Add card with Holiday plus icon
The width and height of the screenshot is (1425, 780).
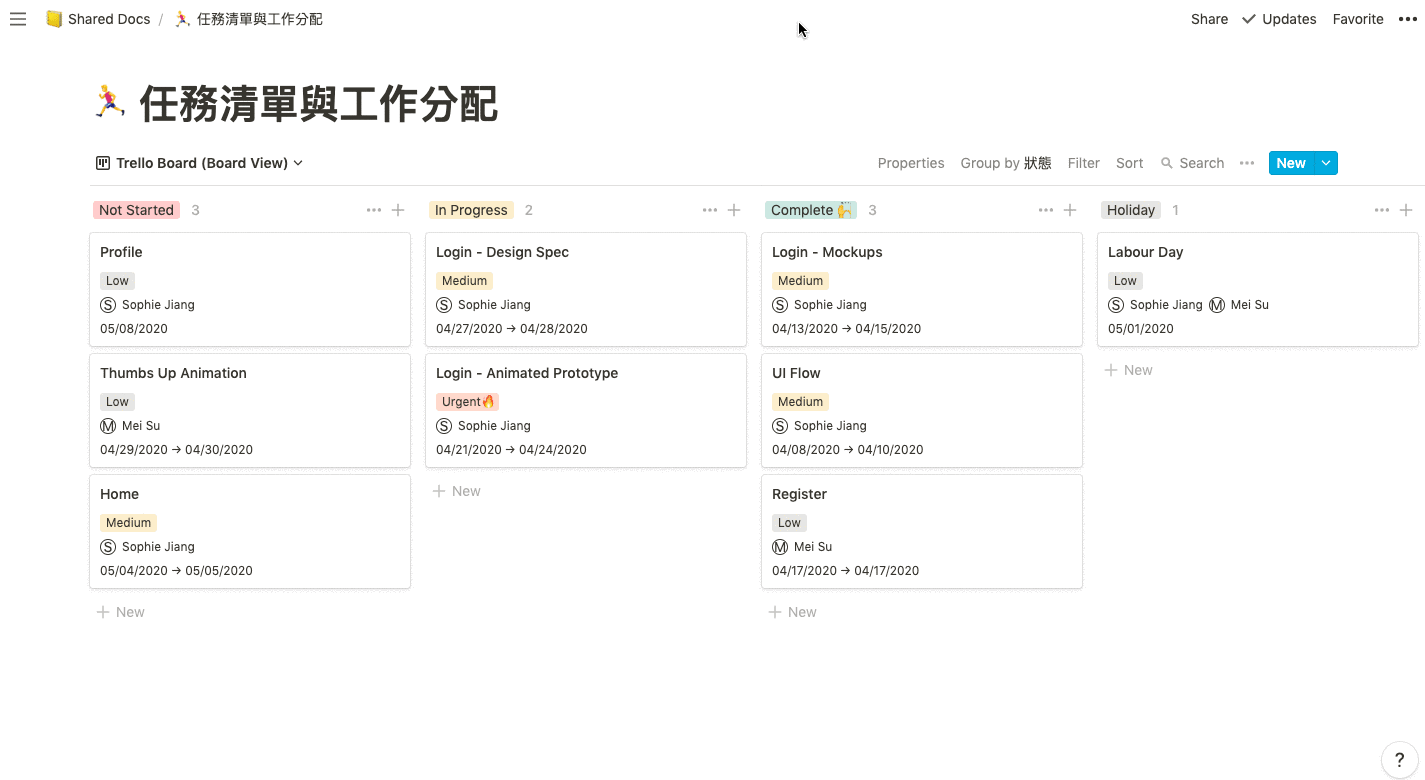pyautogui.click(x=1406, y=210)
